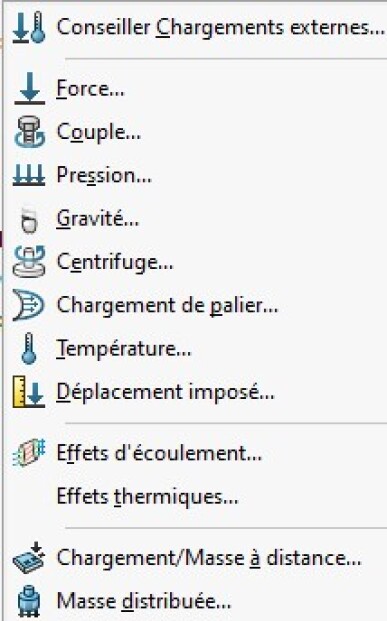Select the Couple torque icon
Screen dimensions: 387x621
[x=30, y=132]
